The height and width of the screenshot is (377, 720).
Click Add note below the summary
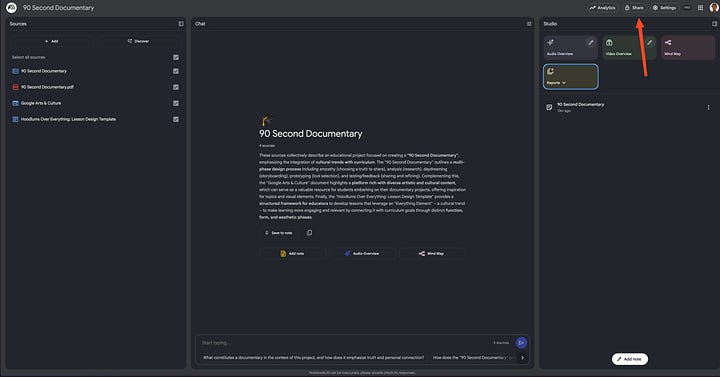(x=292, y=253)
